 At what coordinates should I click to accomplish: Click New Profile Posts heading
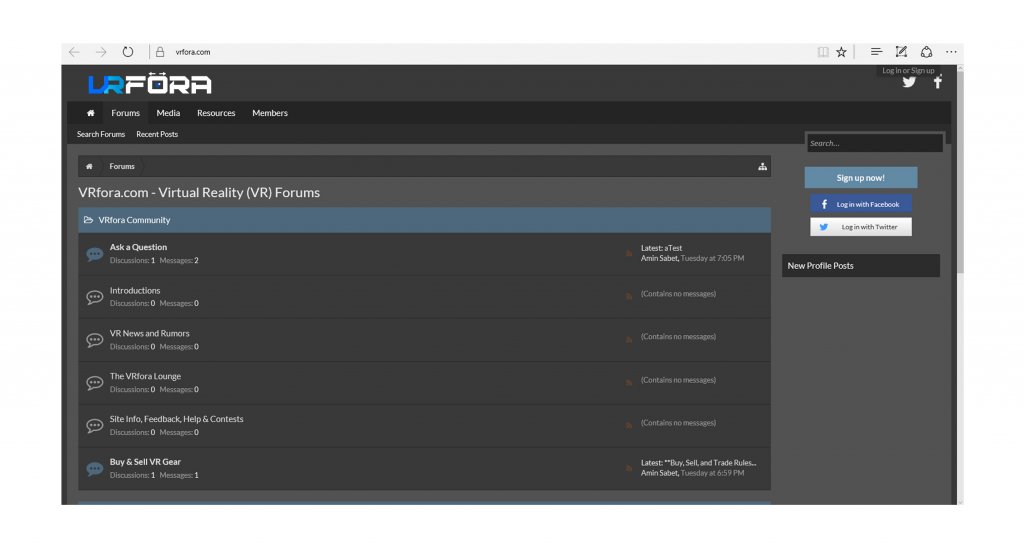[x=820, y=266]
